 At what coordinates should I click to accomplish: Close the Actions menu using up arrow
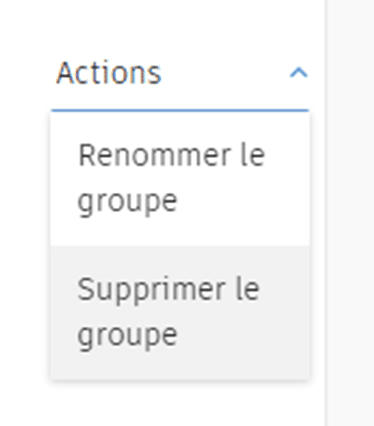click(299, 73)
